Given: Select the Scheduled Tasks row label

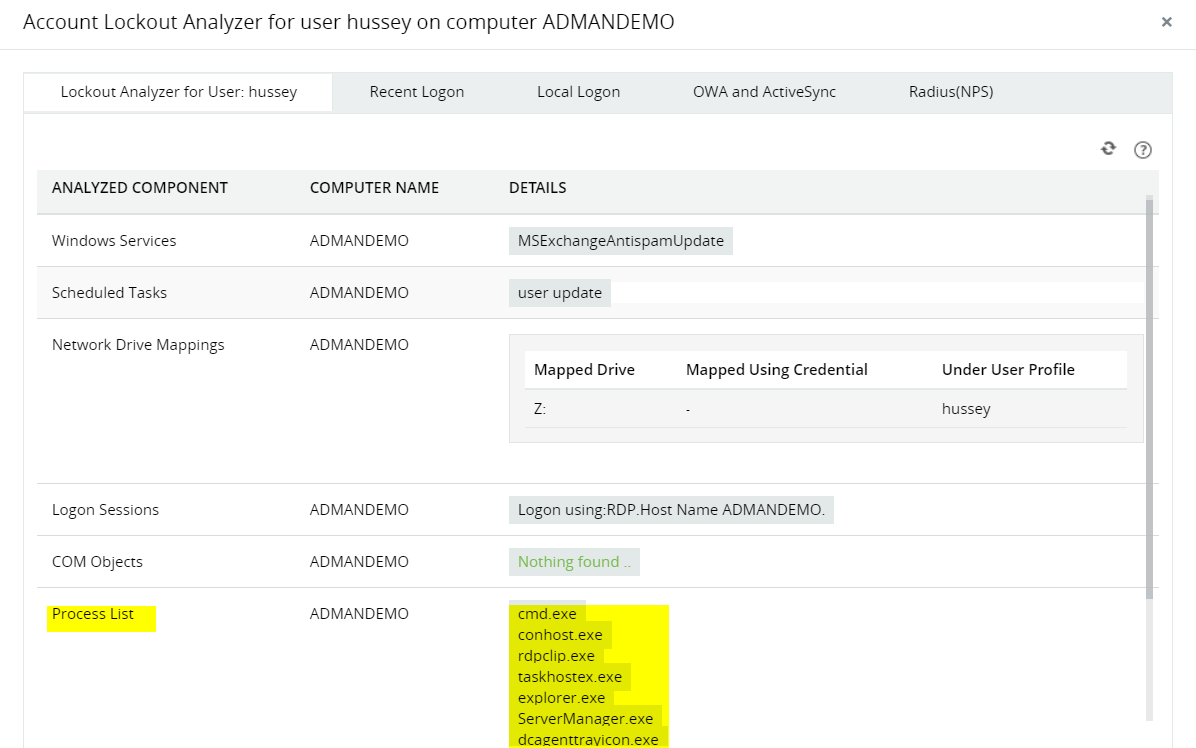Looking at the screenshot, I should pos(109,293).
